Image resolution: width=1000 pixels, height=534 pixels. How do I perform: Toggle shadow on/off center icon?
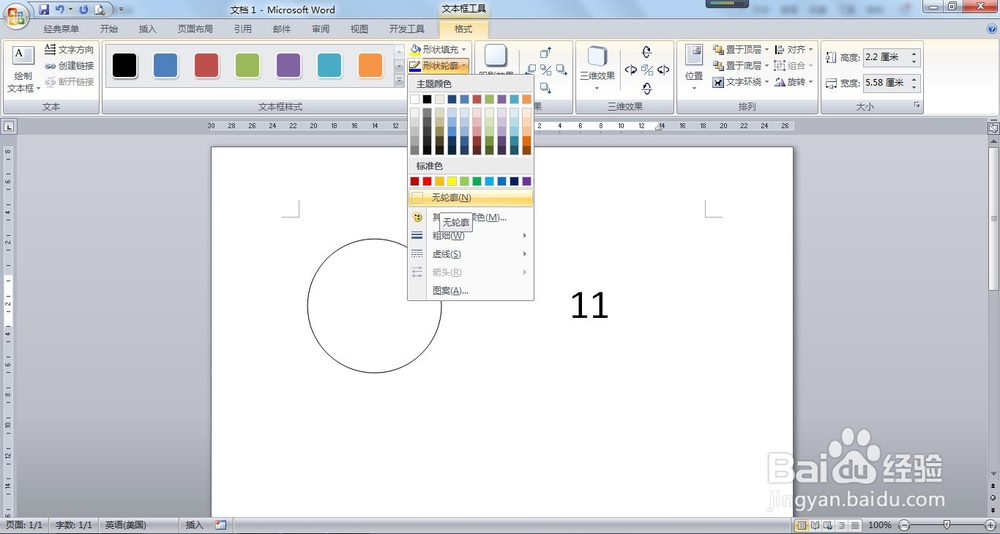[x=546, y=70]
